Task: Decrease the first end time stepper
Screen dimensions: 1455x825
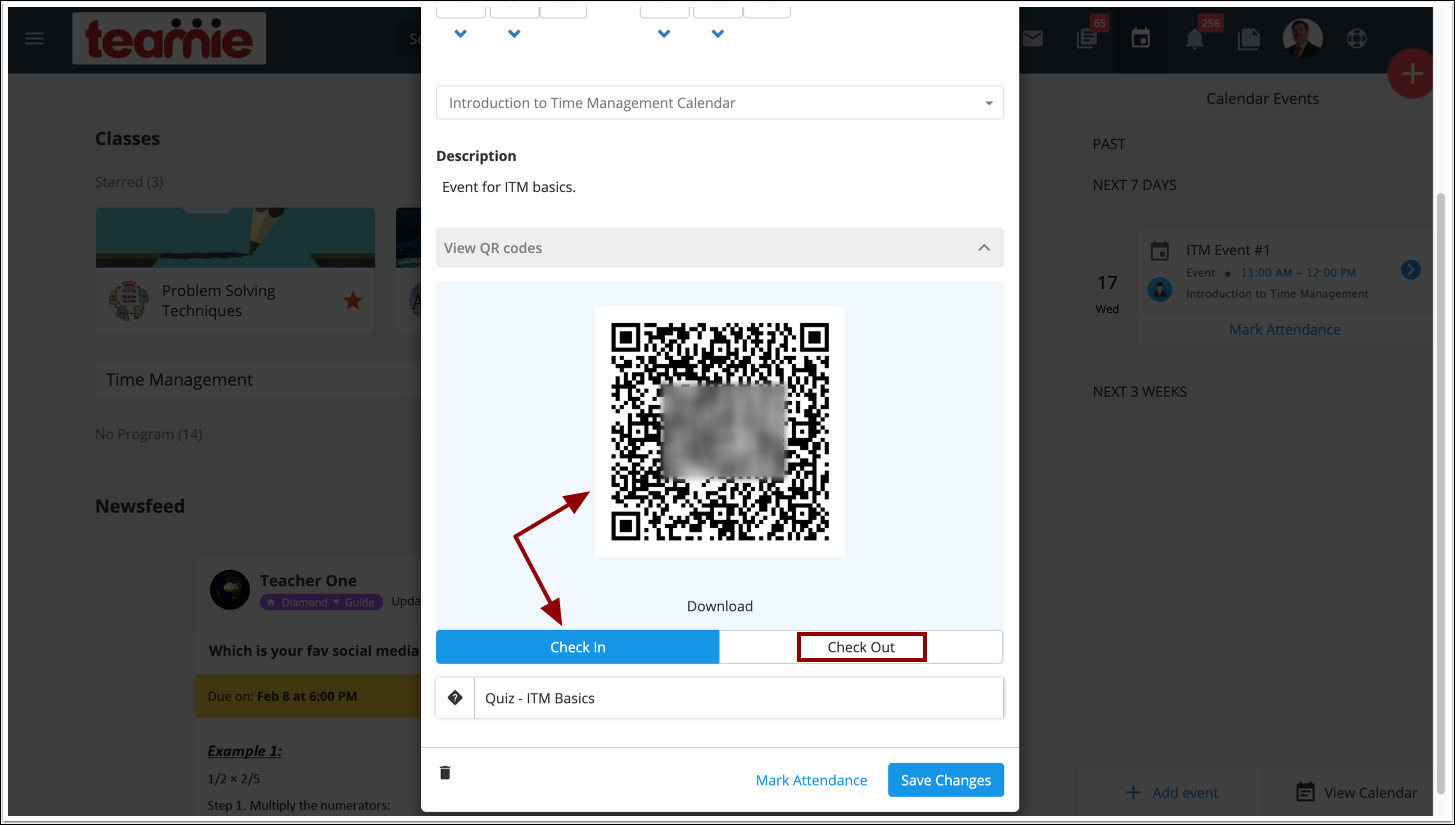Action: (x=664, y=34)
